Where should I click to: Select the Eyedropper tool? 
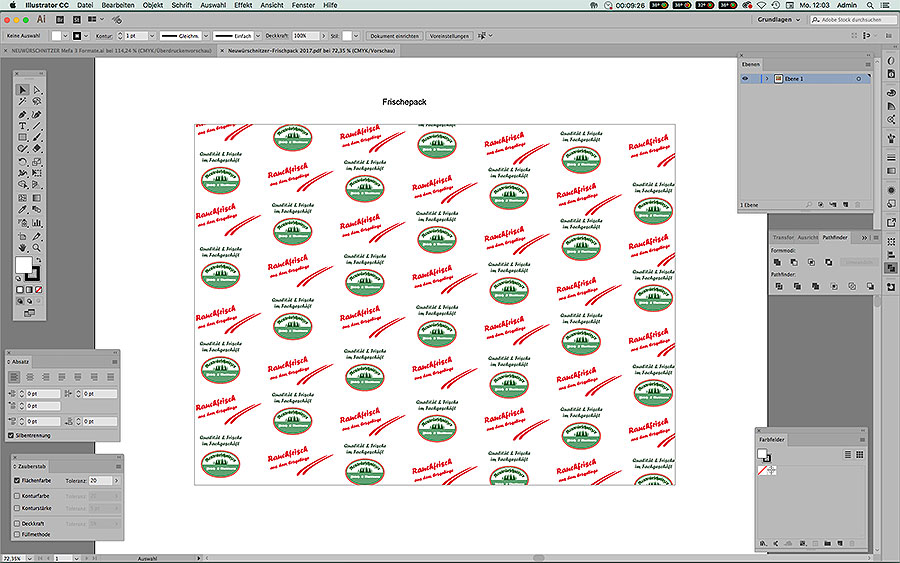coord(22,209)
